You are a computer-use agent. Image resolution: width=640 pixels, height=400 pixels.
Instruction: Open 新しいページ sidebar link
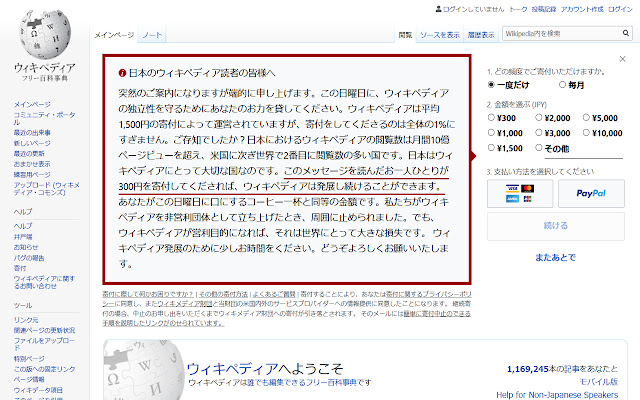coord(32,143)
